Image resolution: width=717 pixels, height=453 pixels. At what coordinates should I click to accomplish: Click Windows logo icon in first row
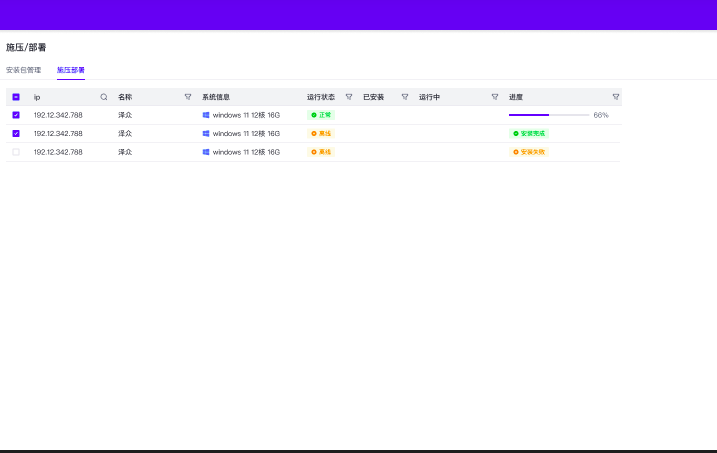(206, 115)
